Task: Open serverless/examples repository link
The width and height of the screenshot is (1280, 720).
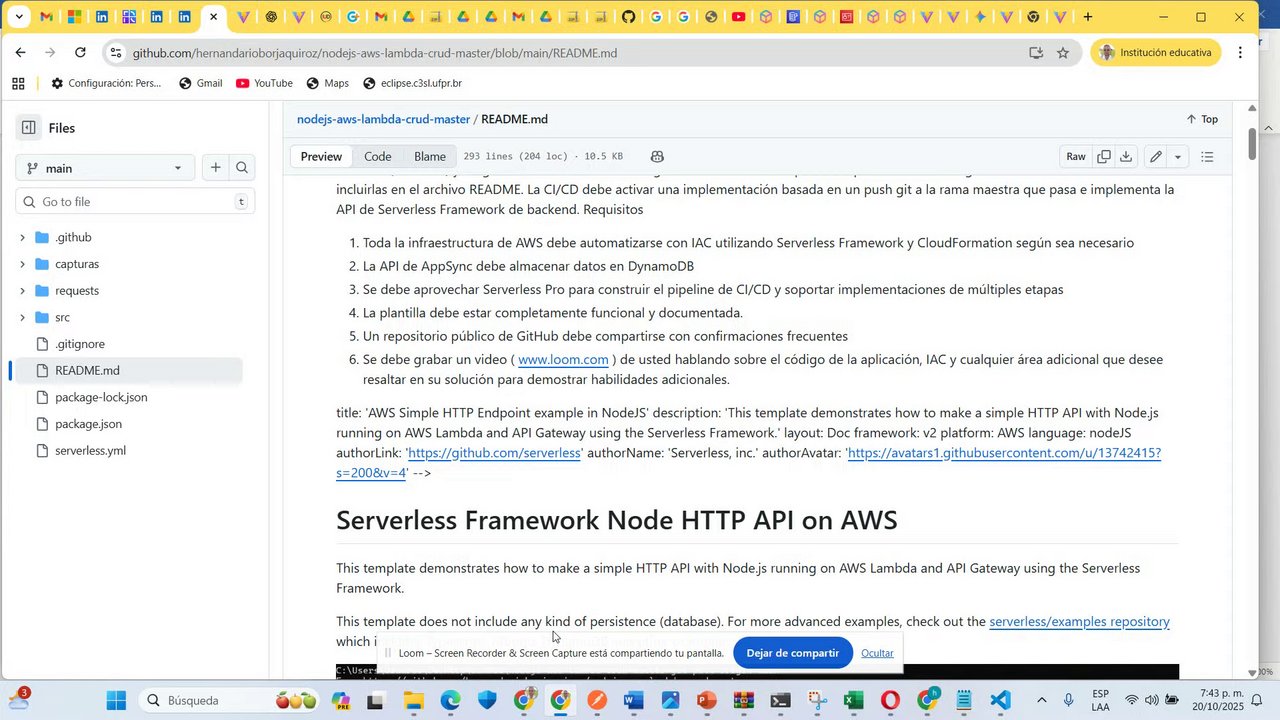Action: 1079,621
